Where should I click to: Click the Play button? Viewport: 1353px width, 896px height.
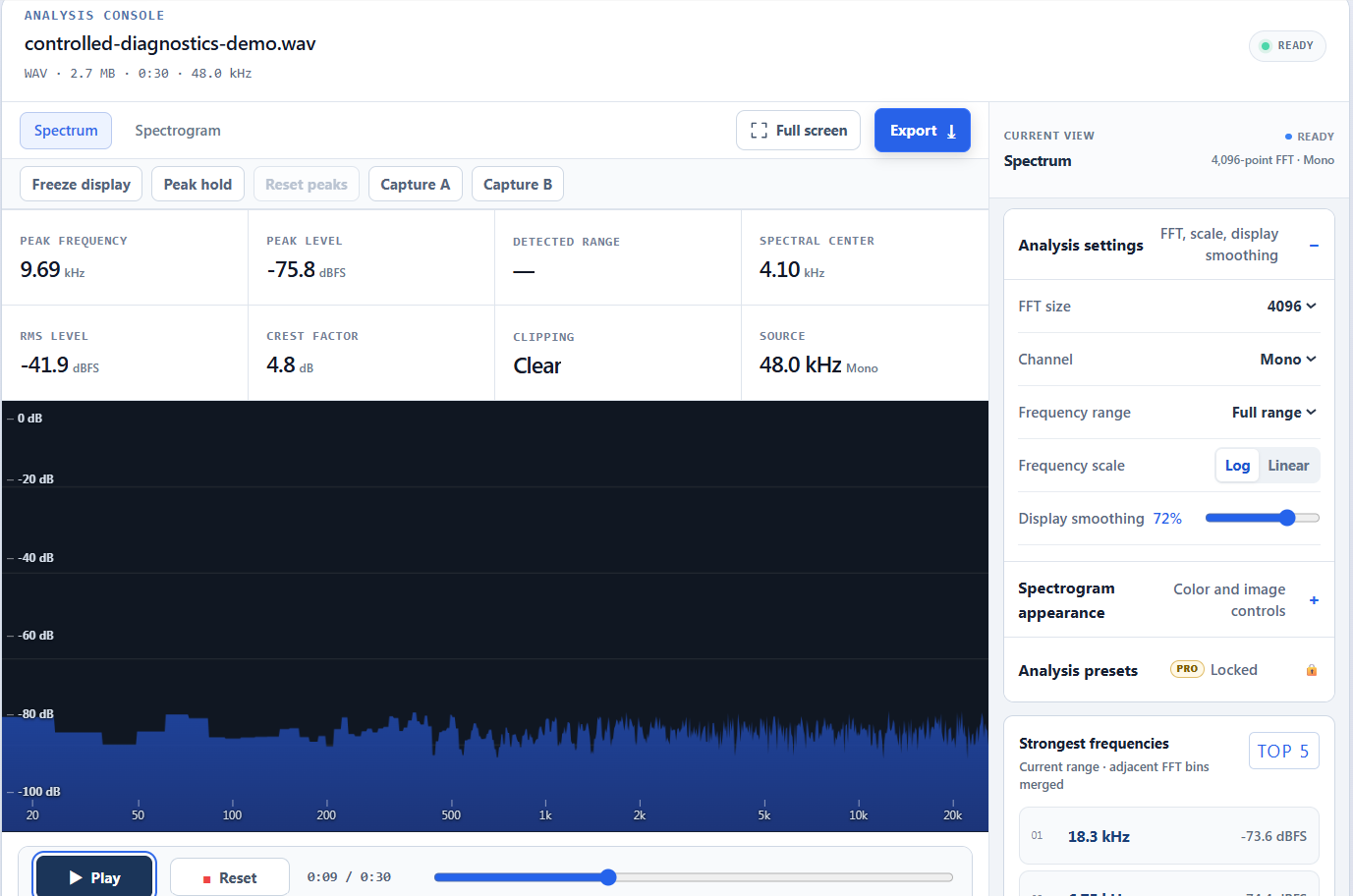click(x=94, y=876)
